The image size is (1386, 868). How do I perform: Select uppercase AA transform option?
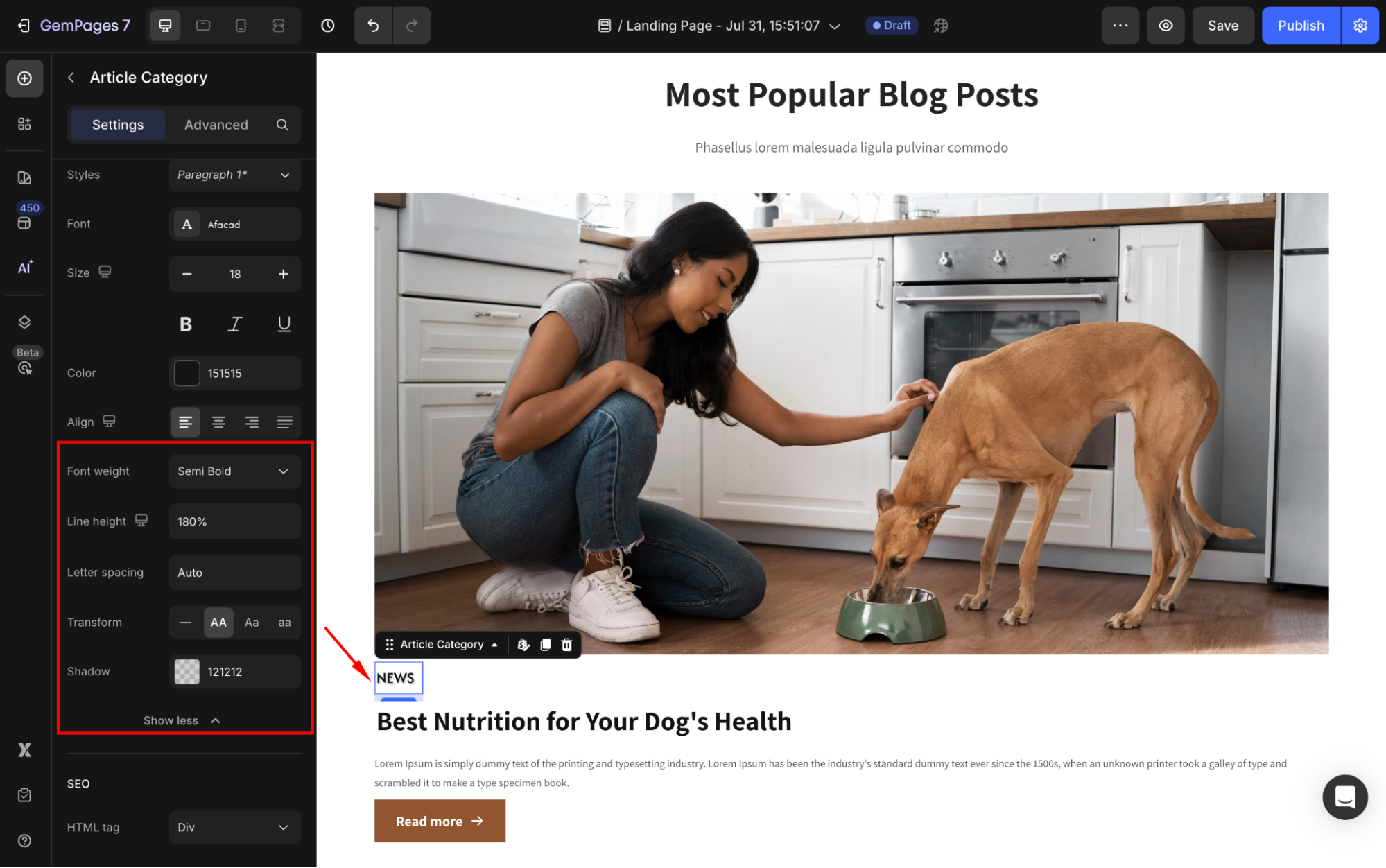click(x=218, y=623)
